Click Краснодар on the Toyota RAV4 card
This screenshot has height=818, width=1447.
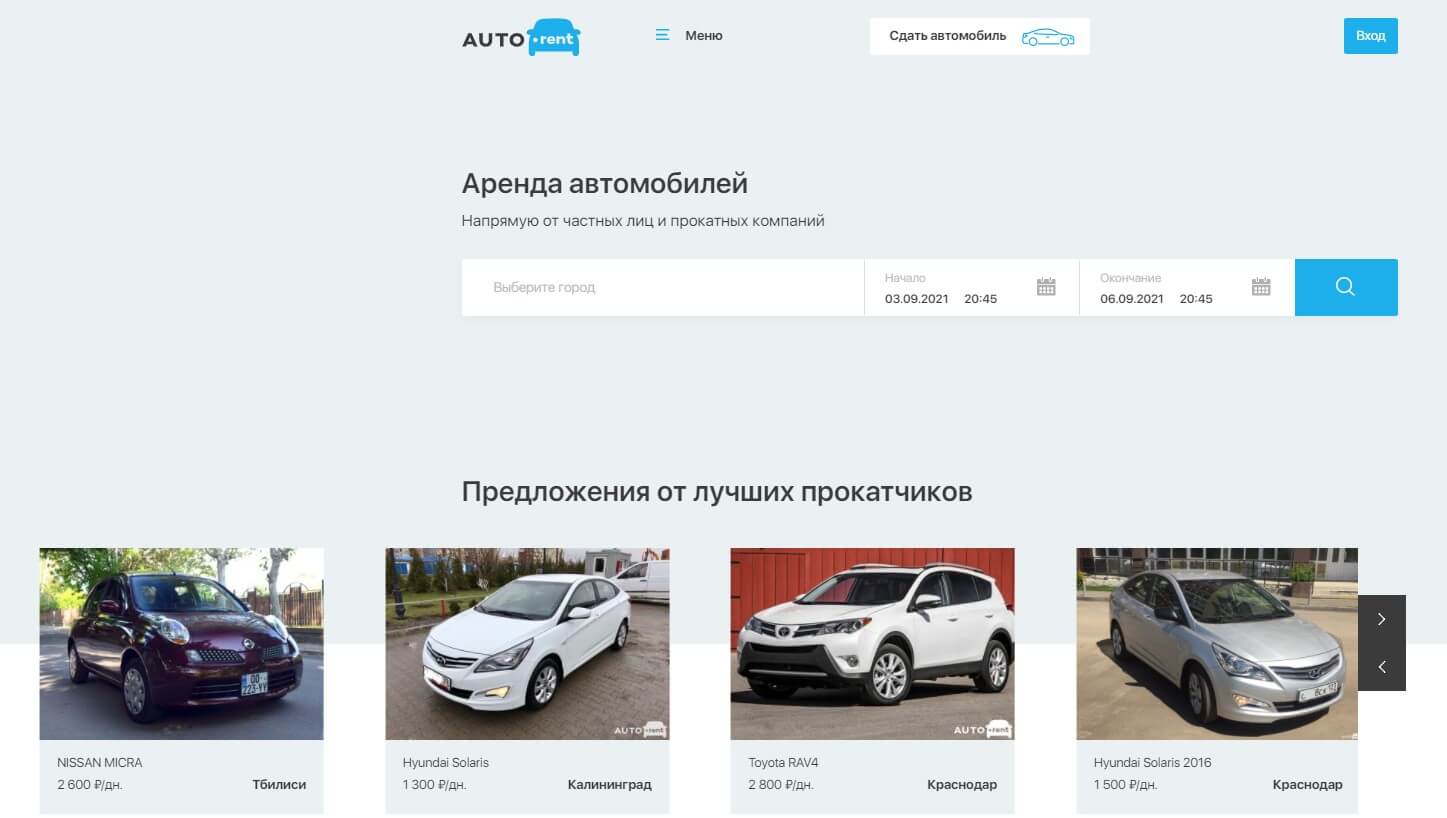point(962,784)
